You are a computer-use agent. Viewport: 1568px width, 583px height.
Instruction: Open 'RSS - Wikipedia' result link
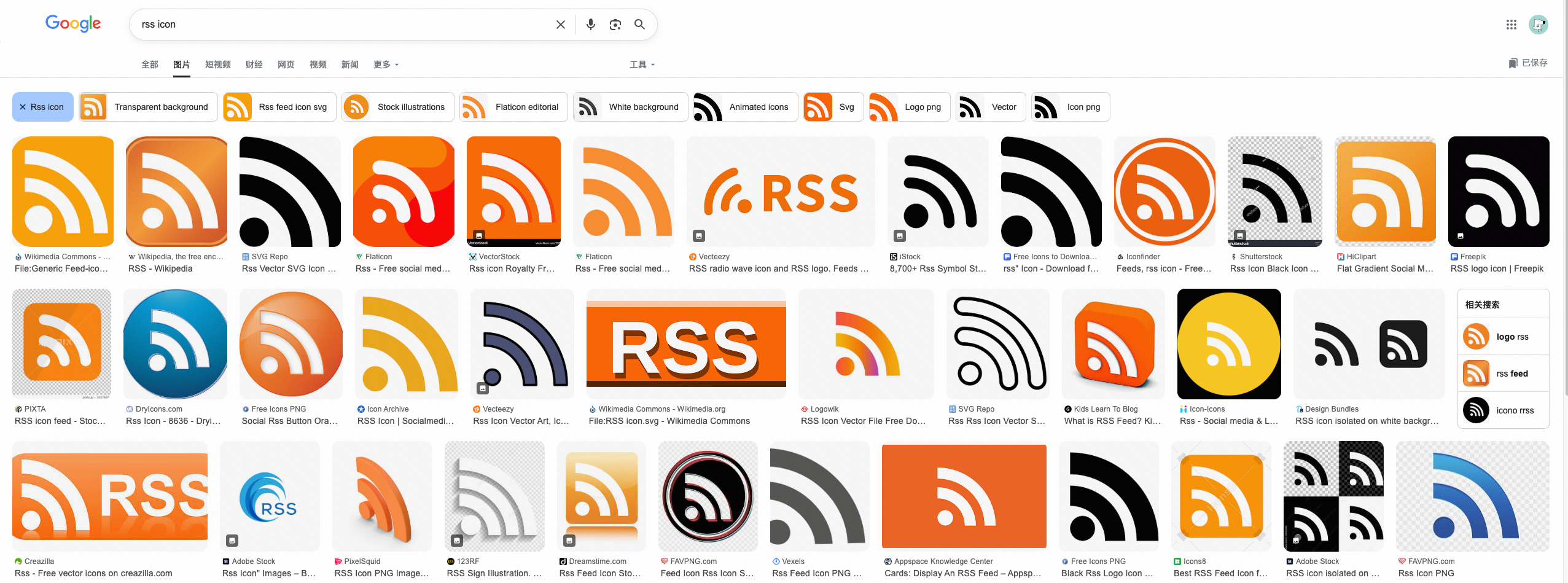(x=160, y=268)
